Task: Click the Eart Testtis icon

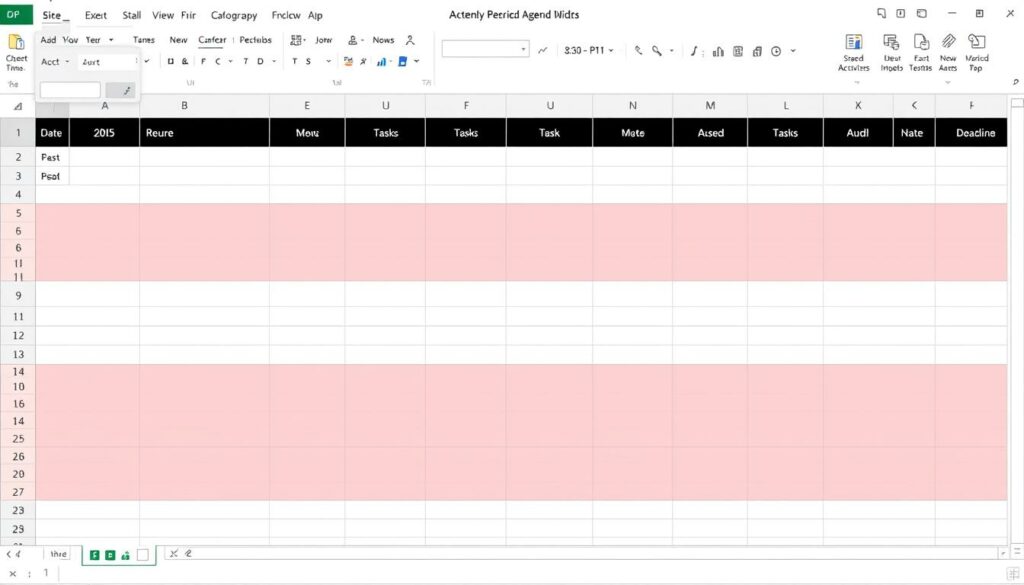Action: (x=921, y=43)
